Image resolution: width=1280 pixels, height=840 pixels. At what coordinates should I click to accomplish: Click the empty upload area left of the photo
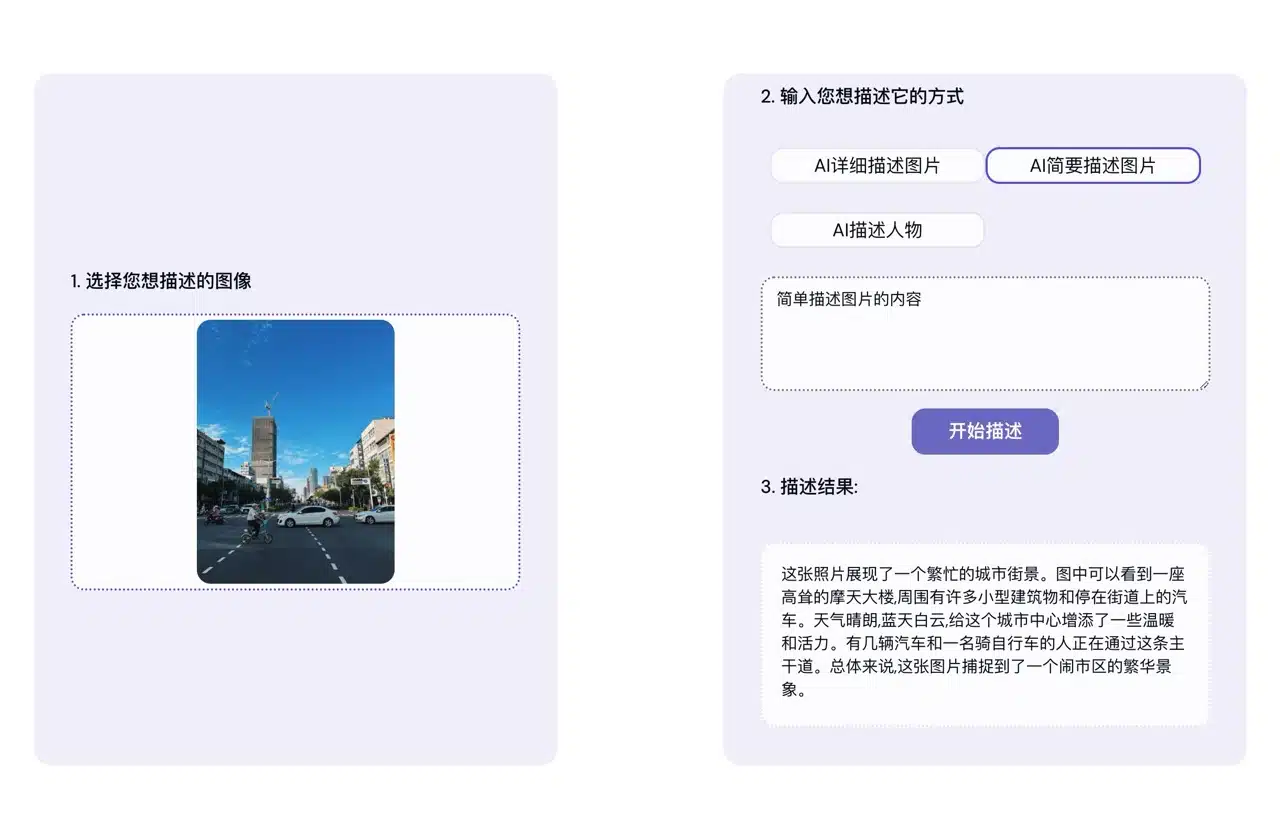pyautogui.click(x=133, y=452)
